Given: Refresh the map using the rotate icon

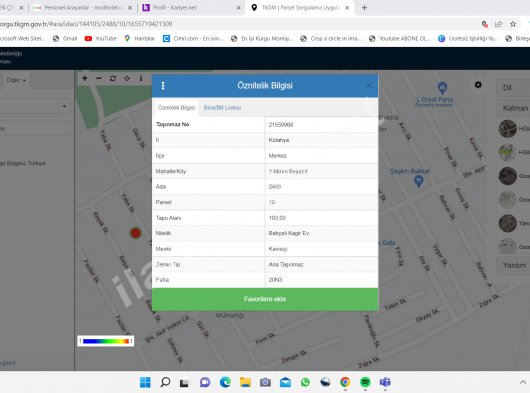Looking at the screenshot, I should [113, 78].
